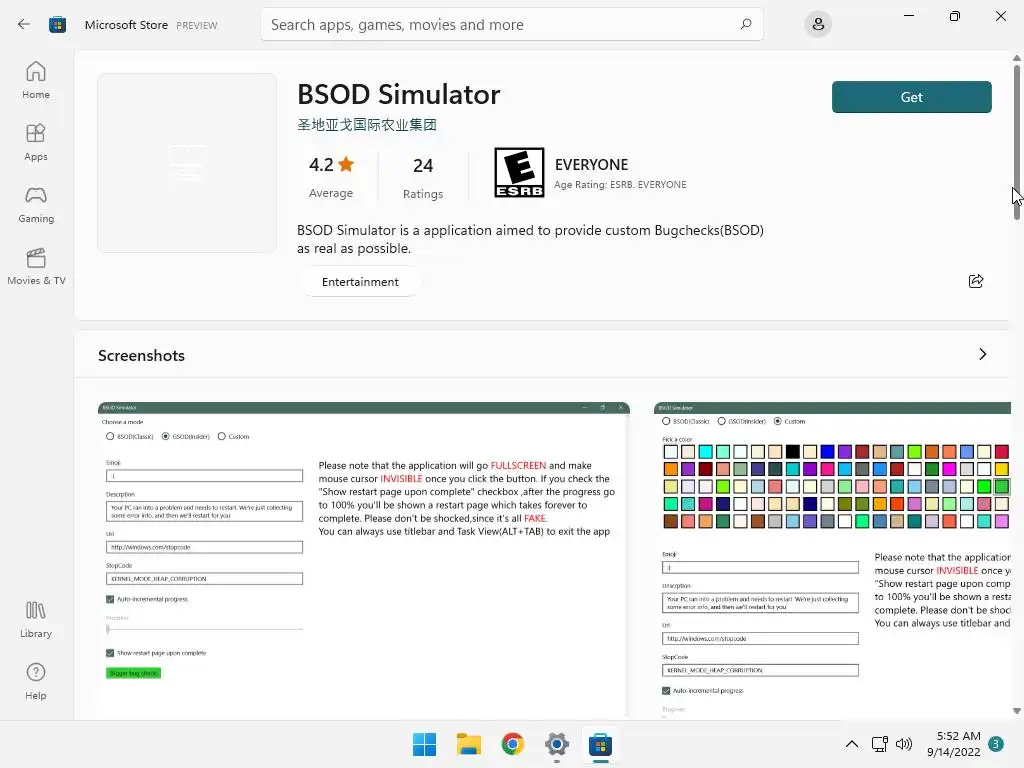Open the second screenshot with color grid
The width and height of the screenshot is (1024, 768).
(832, 560)
